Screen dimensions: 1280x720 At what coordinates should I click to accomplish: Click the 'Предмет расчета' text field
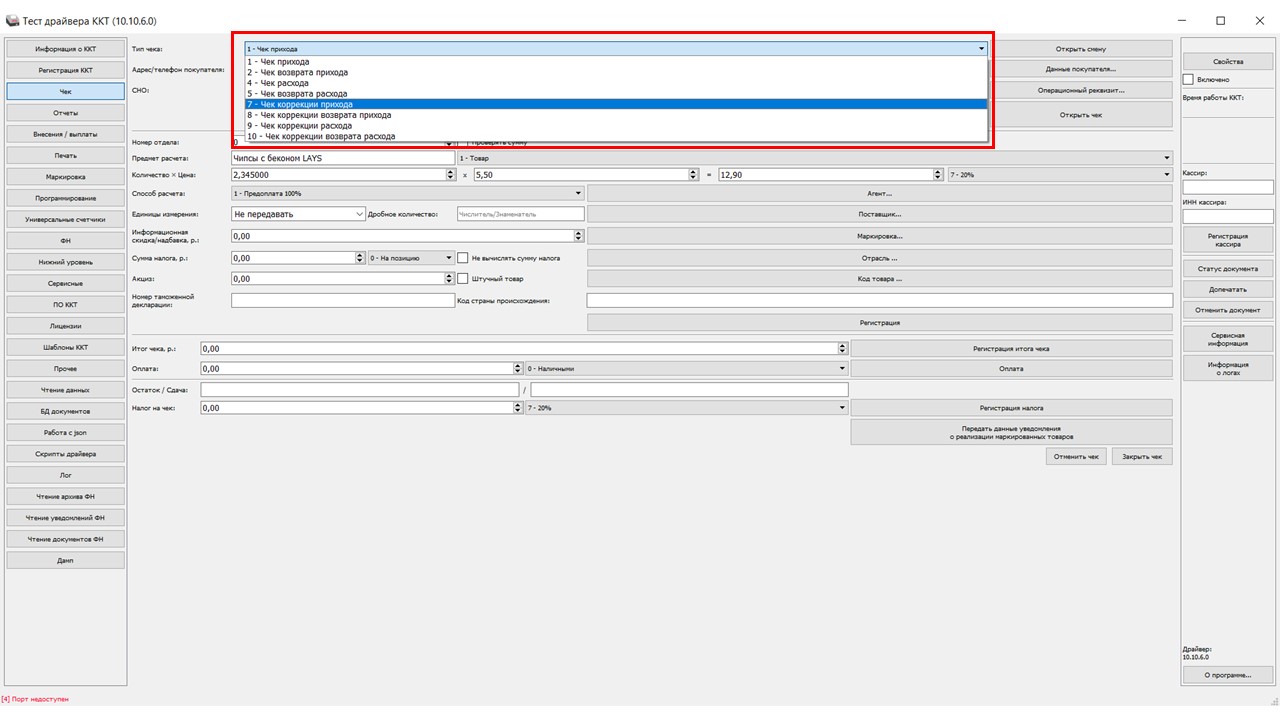[x=342, y=158]
